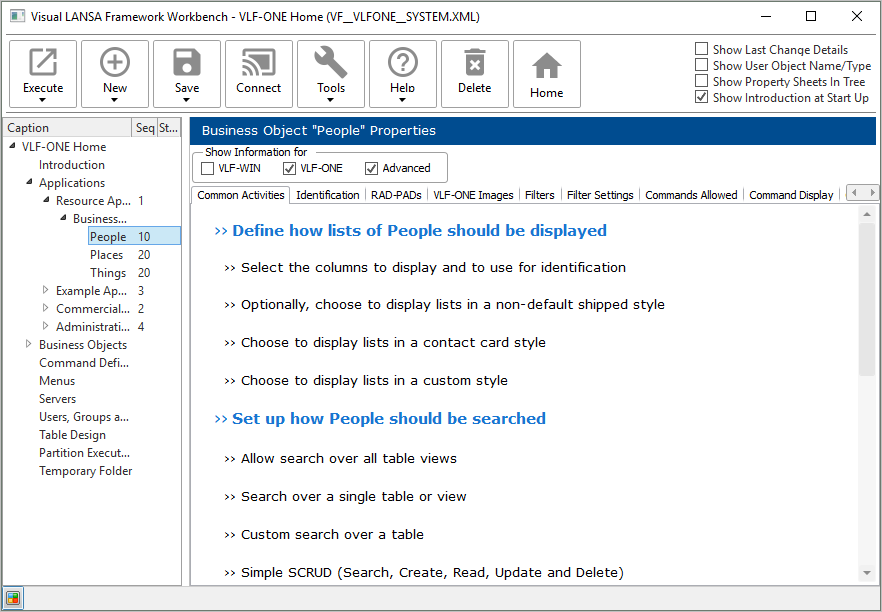The height and width of the screenshot is (612, 882).
Task: Expand the Business Objects tree node
Action: [29, 345]
